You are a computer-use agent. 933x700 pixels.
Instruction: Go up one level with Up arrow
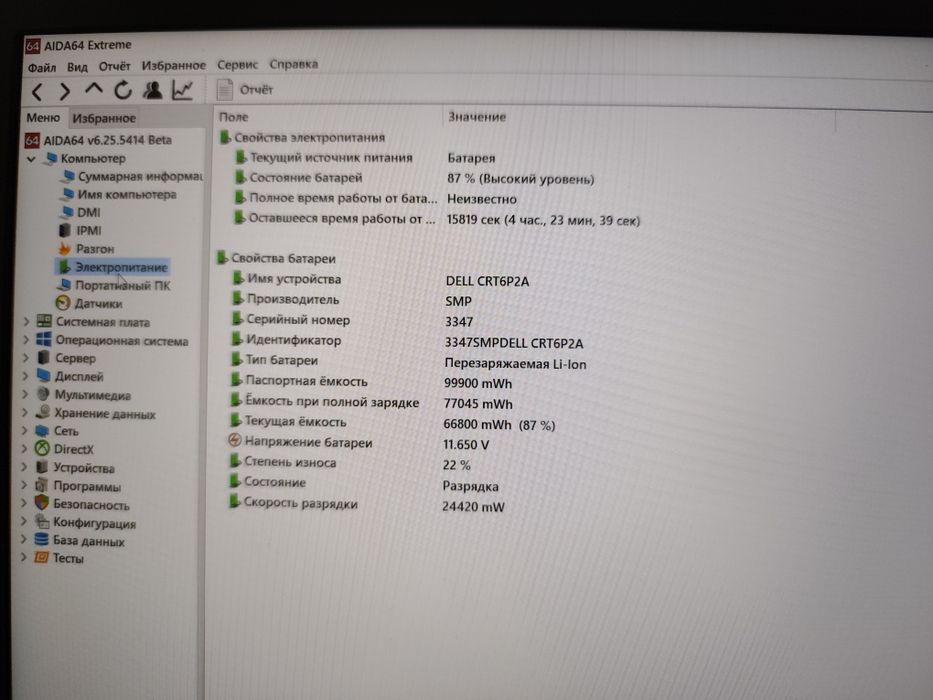(x=93, y=89)
